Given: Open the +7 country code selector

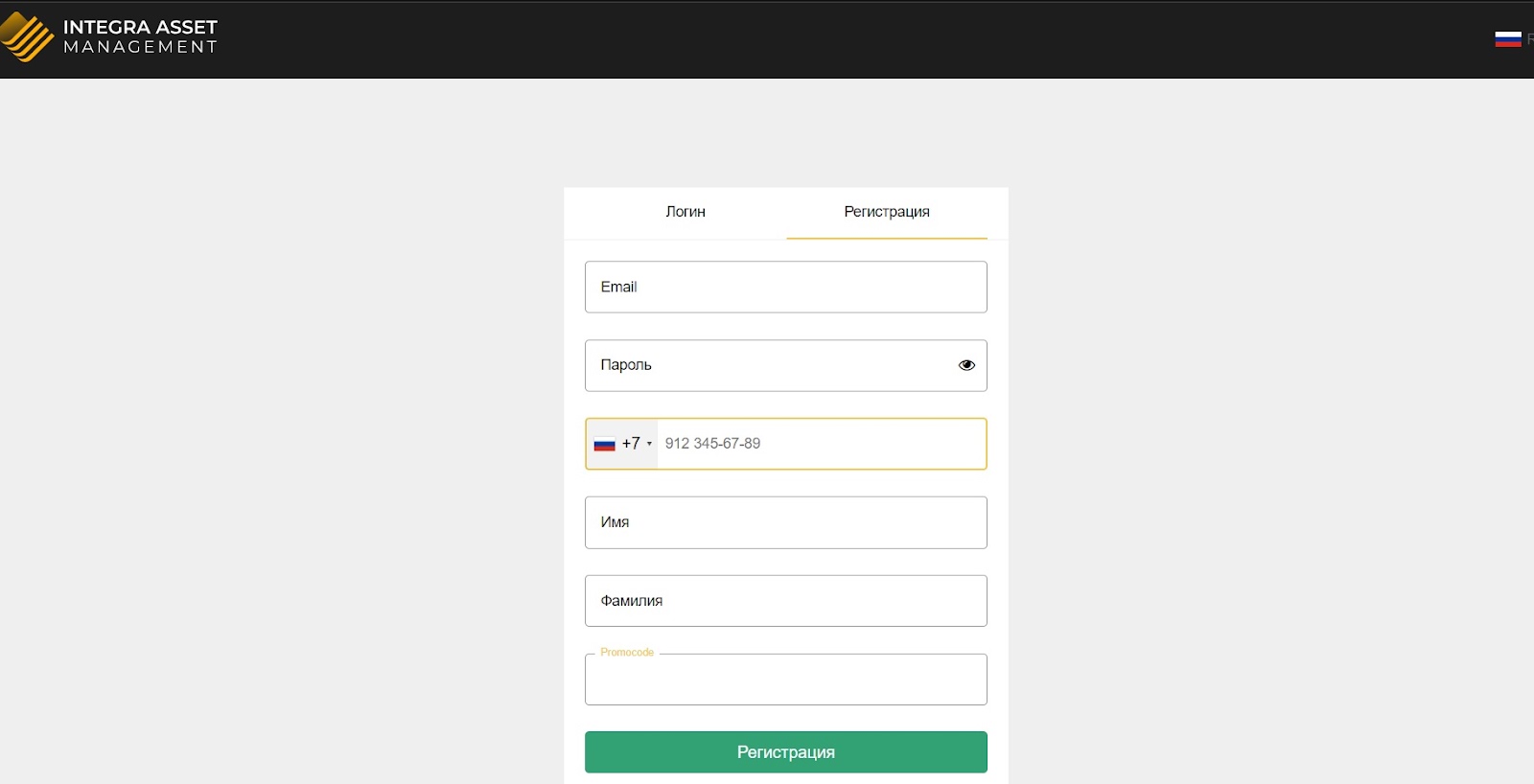Looking at the screenshot, I should point(630,444).
